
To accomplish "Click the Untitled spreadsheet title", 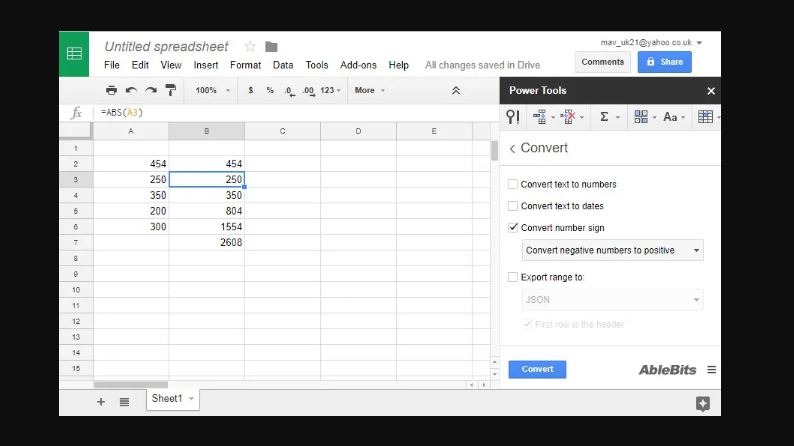I will tap(166, 47).
